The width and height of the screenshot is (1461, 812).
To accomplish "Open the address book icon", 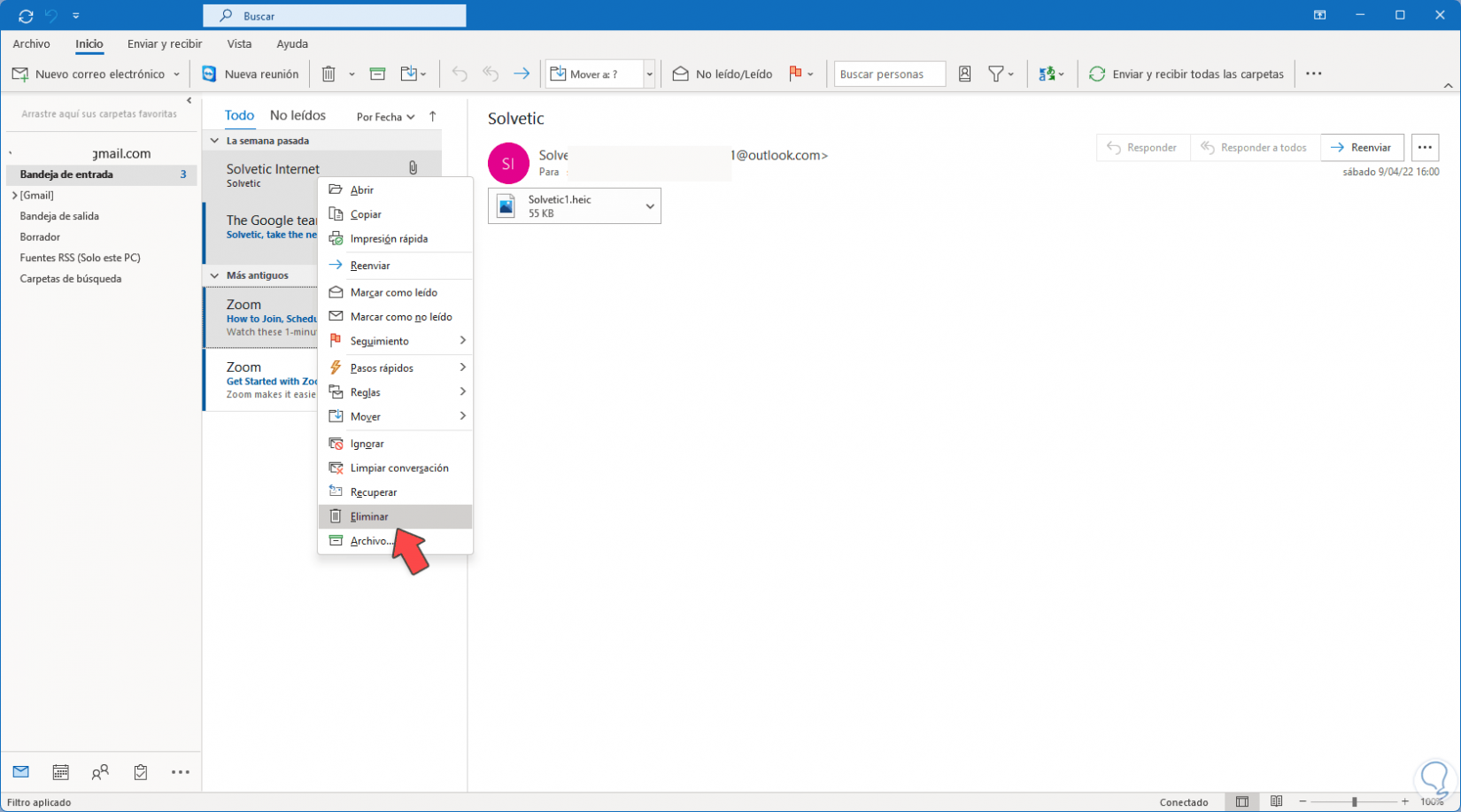I will tap(965, 74).
